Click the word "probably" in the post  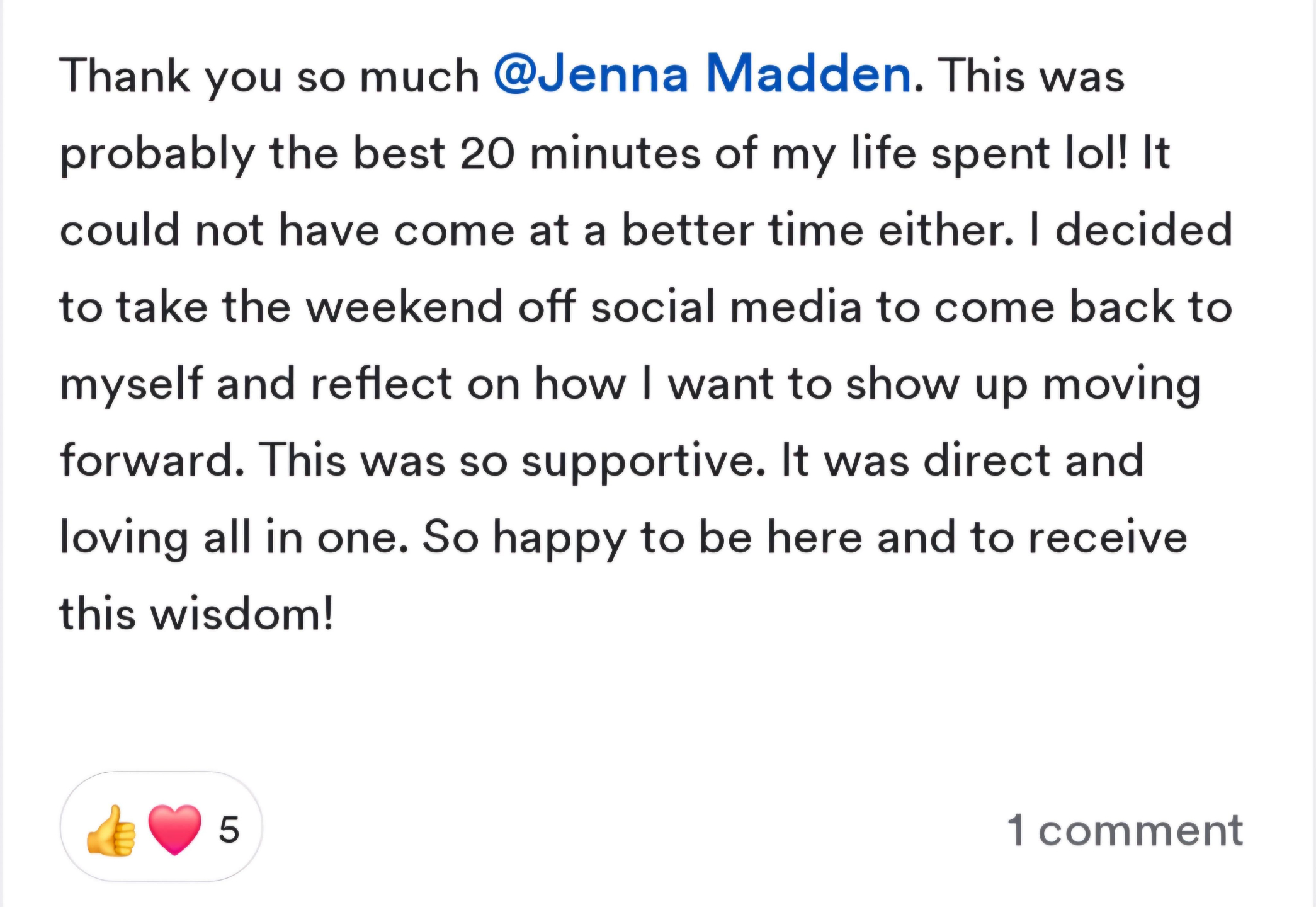(x=157, y=154)
